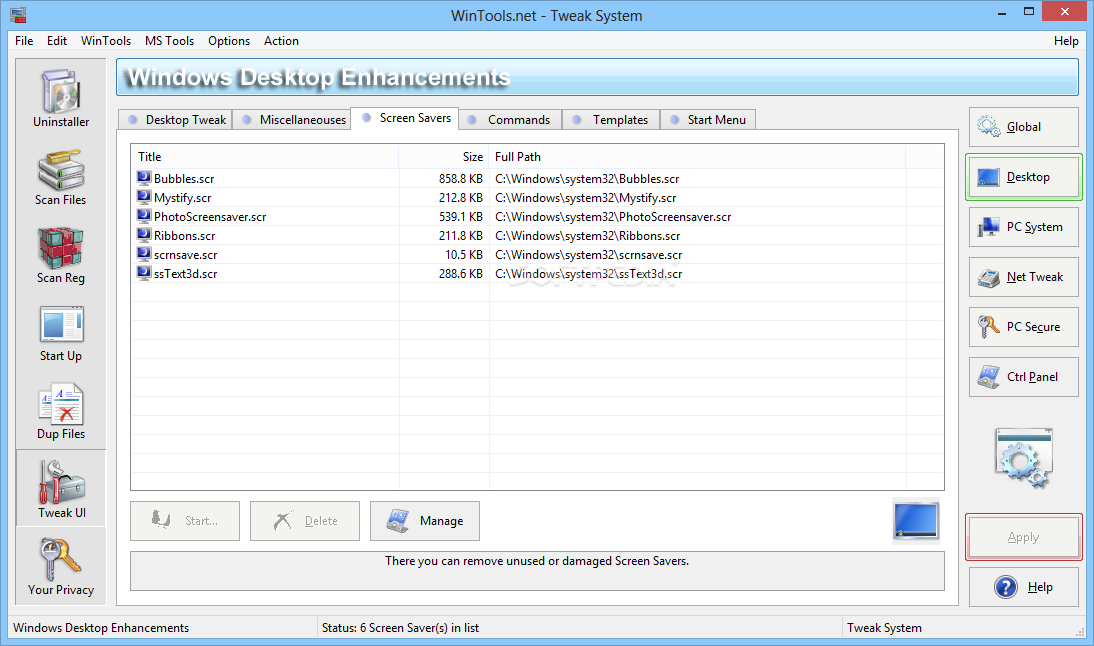This screenshot has height=646, width=1094.
Task: Click the 858.8 KB size value
Action: point(460,179)
